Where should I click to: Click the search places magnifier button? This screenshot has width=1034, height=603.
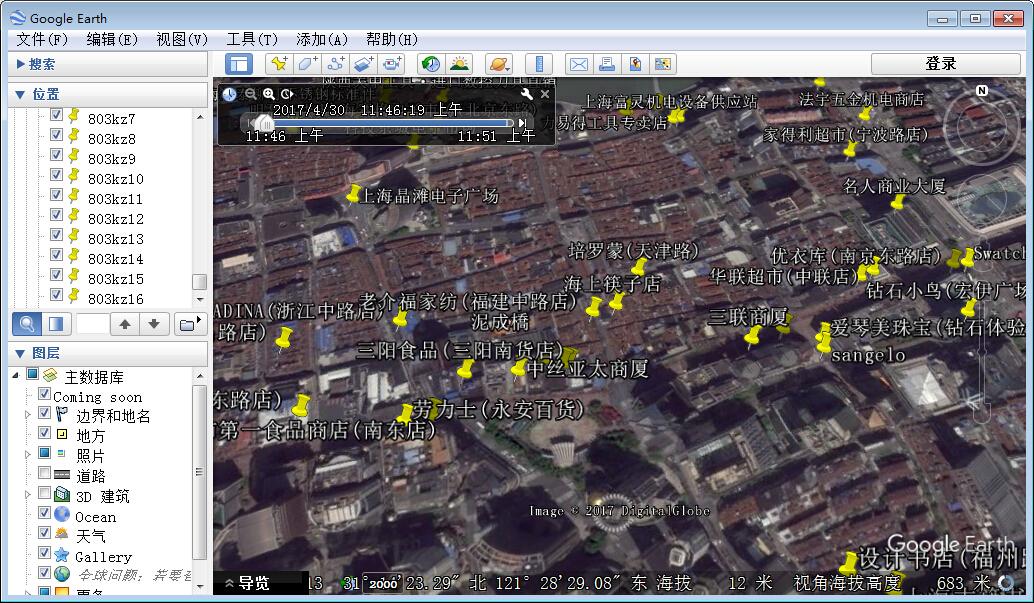(x=27, y=324)
